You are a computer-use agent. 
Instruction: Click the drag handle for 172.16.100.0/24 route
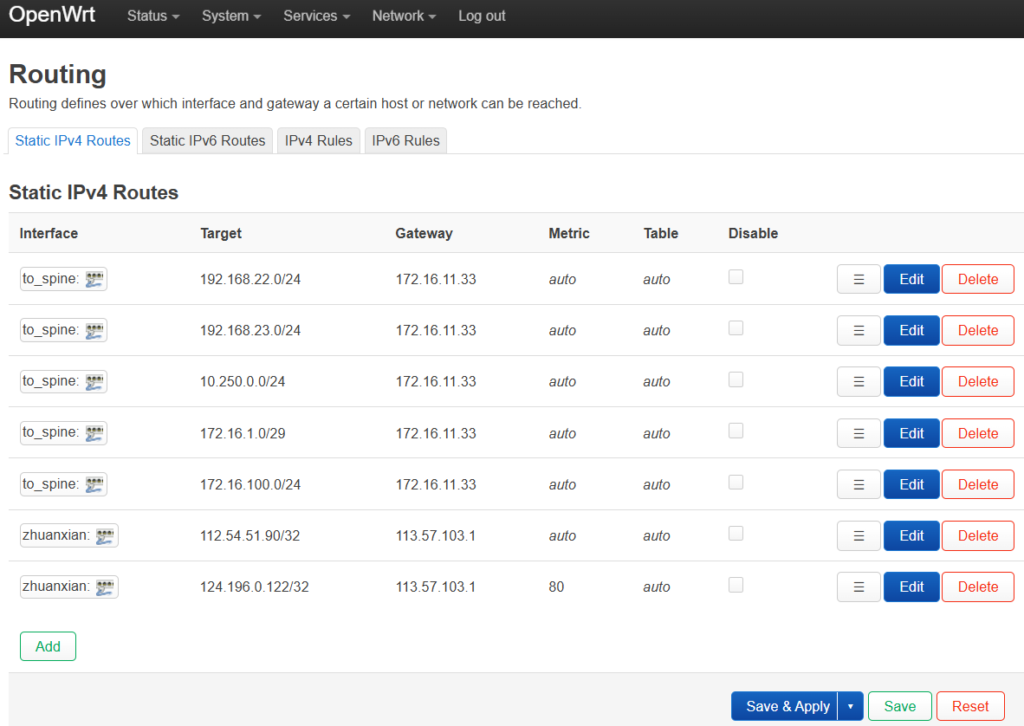click(x=858, y=485)
